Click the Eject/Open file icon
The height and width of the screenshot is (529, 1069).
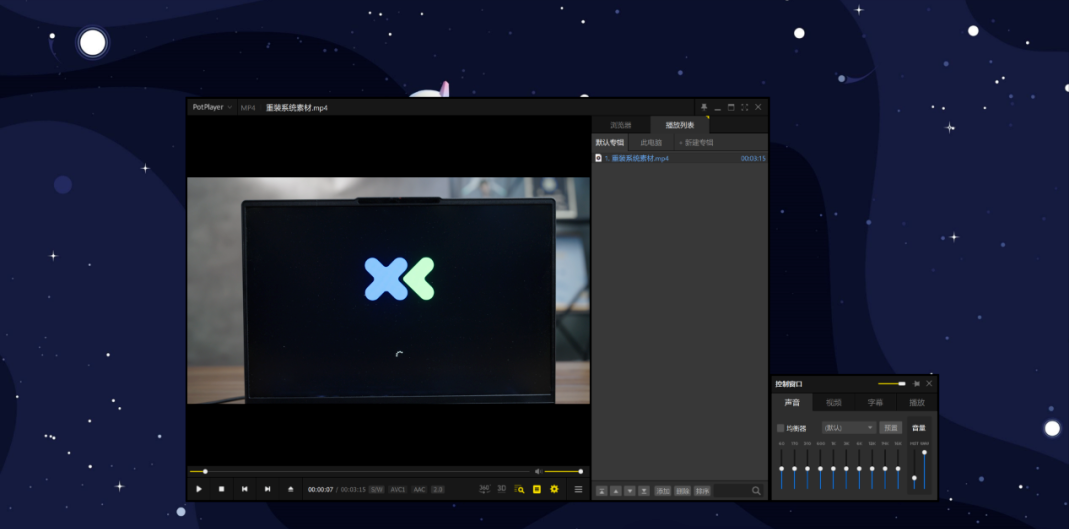pyautogui.click(x=290, y=489)
